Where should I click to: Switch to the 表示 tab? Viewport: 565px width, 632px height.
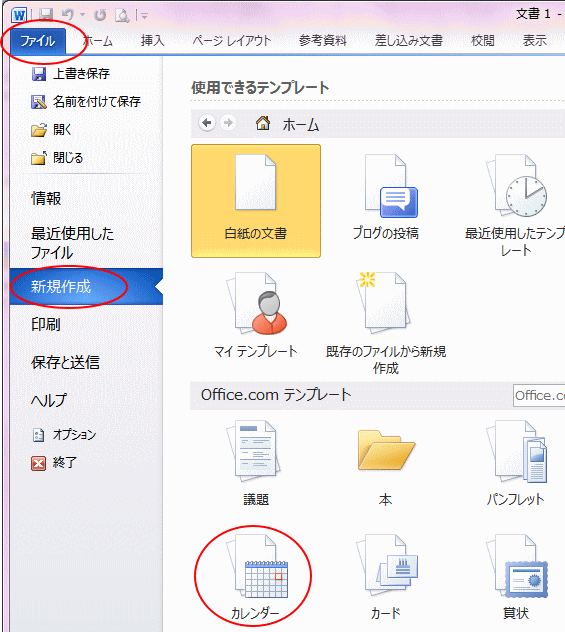(534, 41)
